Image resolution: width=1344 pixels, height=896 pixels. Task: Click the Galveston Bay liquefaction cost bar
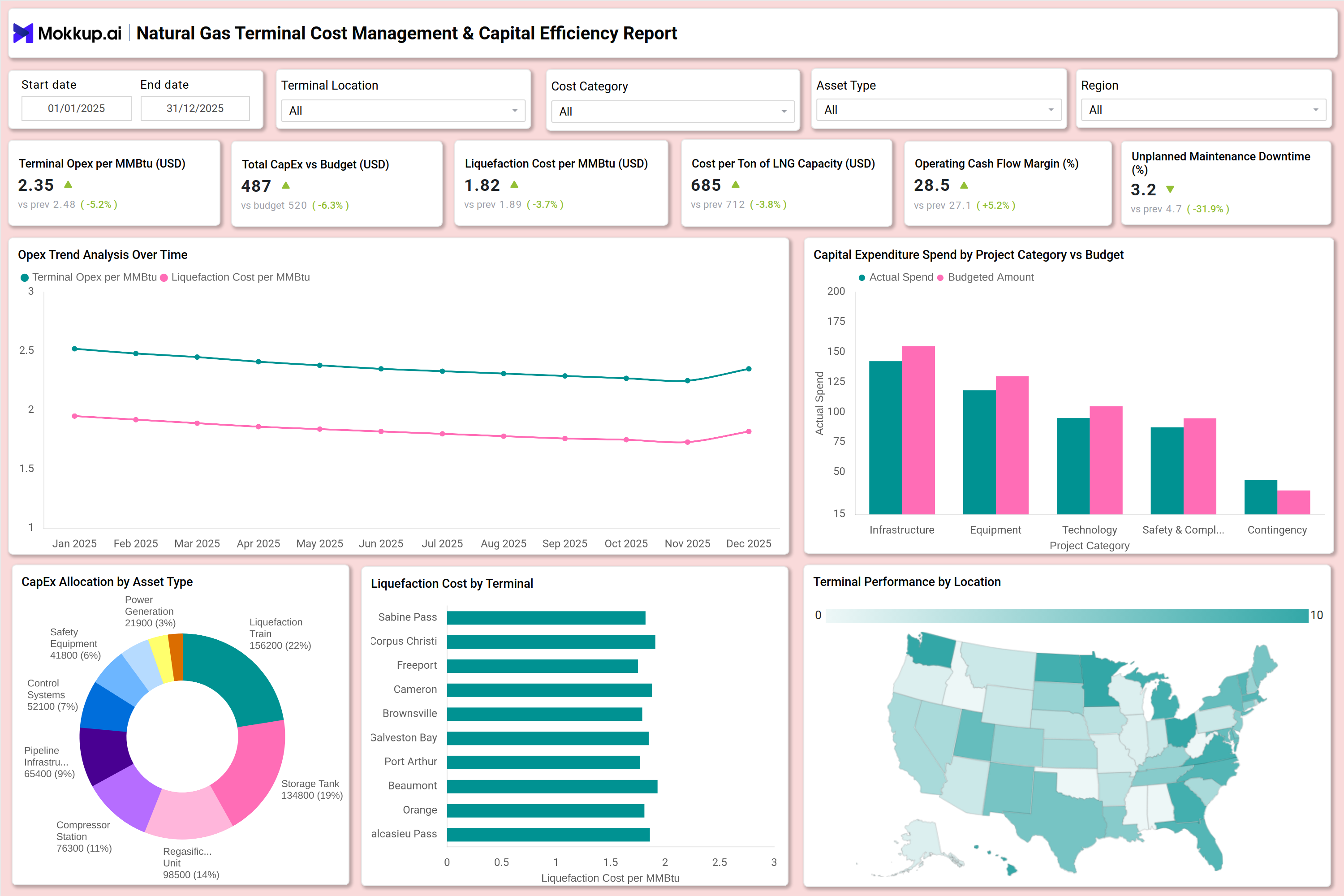point(547,738)
